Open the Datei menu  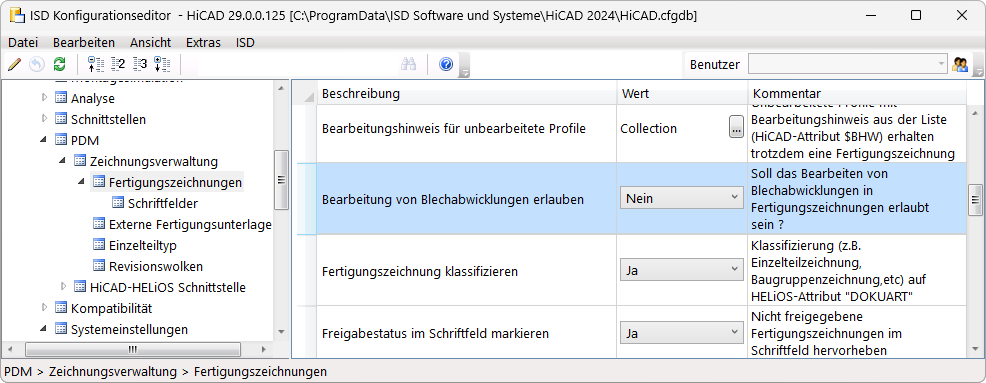[x=23, y=43]
